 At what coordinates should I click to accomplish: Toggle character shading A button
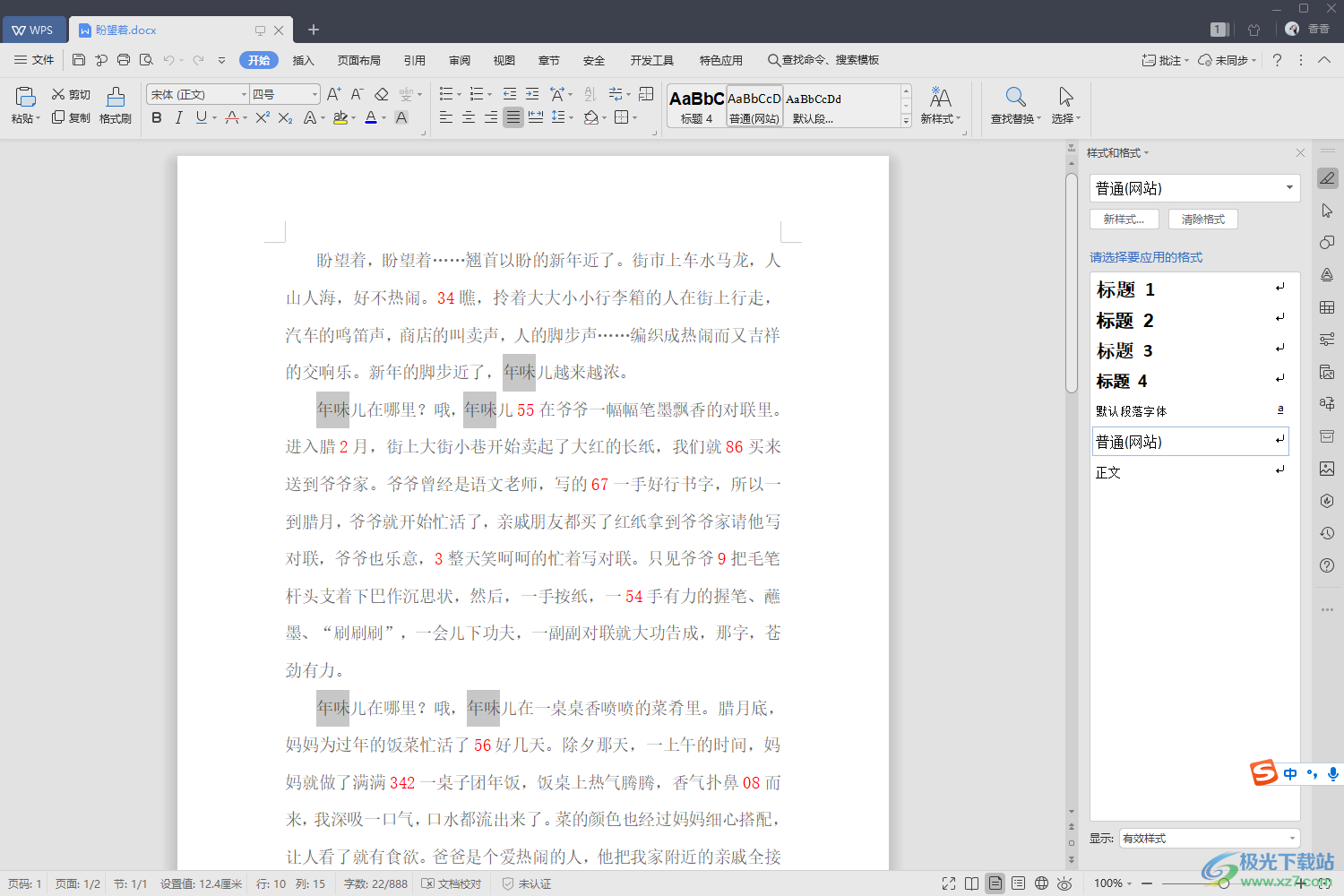pyautogui.click(x=401, y=117)
